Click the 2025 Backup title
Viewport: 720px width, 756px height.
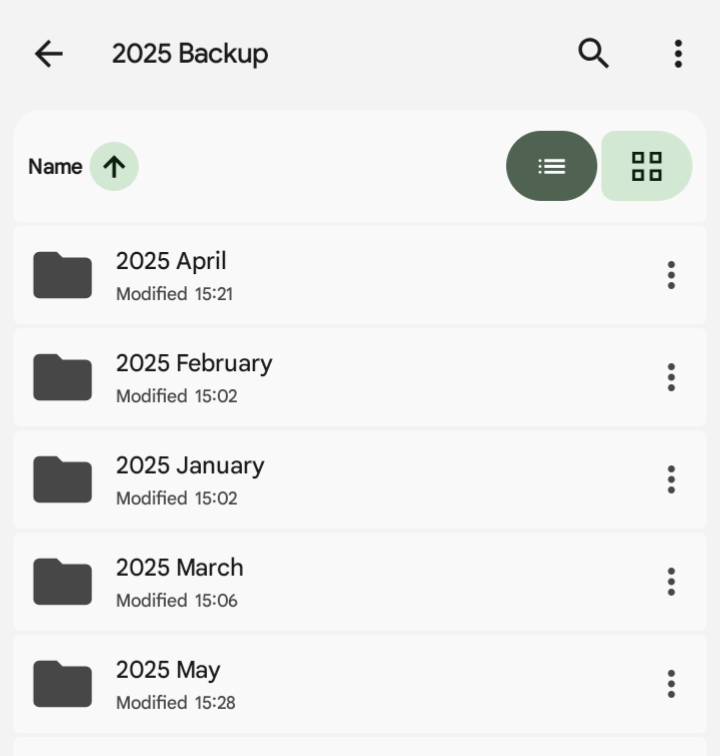[x=190, y=54]
